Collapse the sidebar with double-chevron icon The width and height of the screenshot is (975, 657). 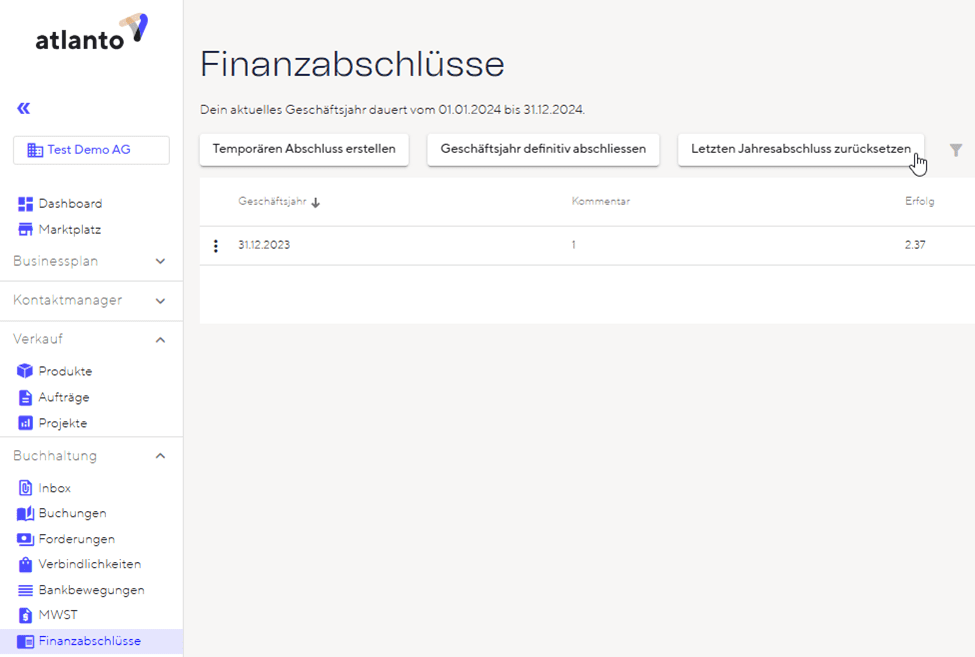pyautogui.click(x=23, y=108)
